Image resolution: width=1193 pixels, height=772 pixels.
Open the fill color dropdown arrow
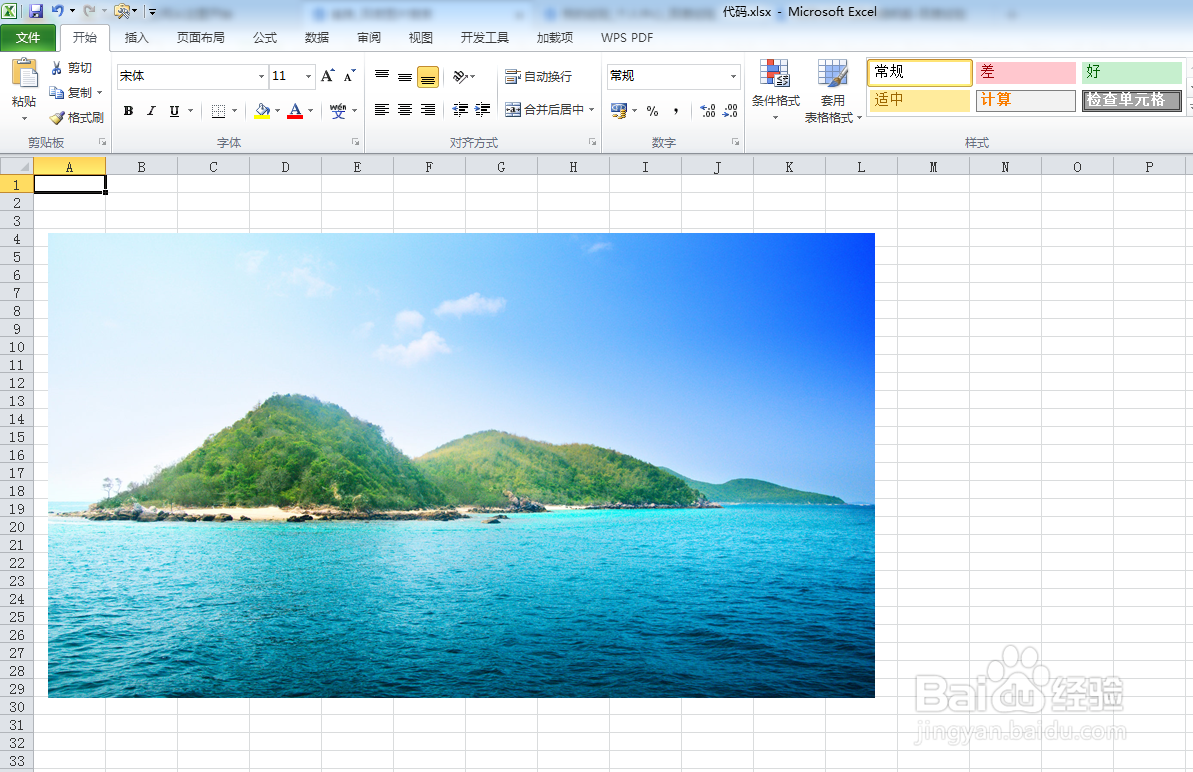pos(277,111)
